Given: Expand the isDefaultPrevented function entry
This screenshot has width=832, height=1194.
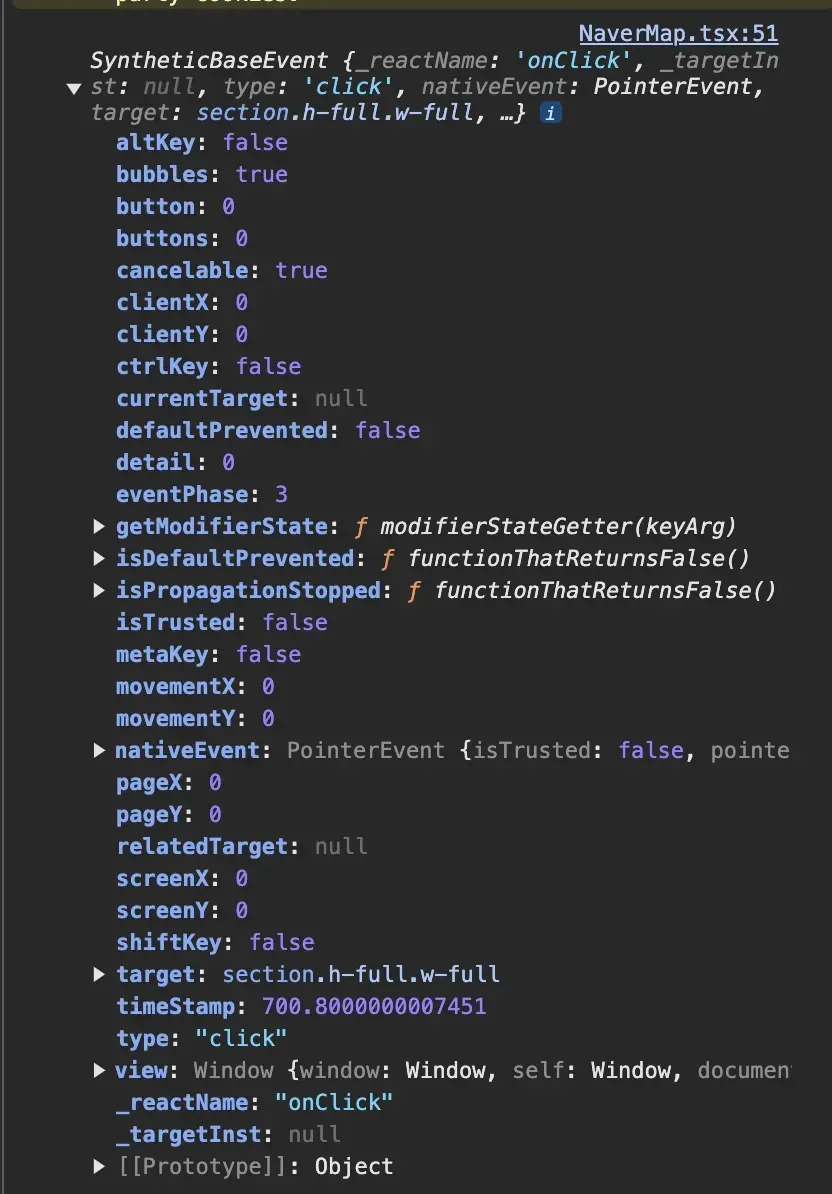Looking at the screenshot, I should [x=99, y=558].
